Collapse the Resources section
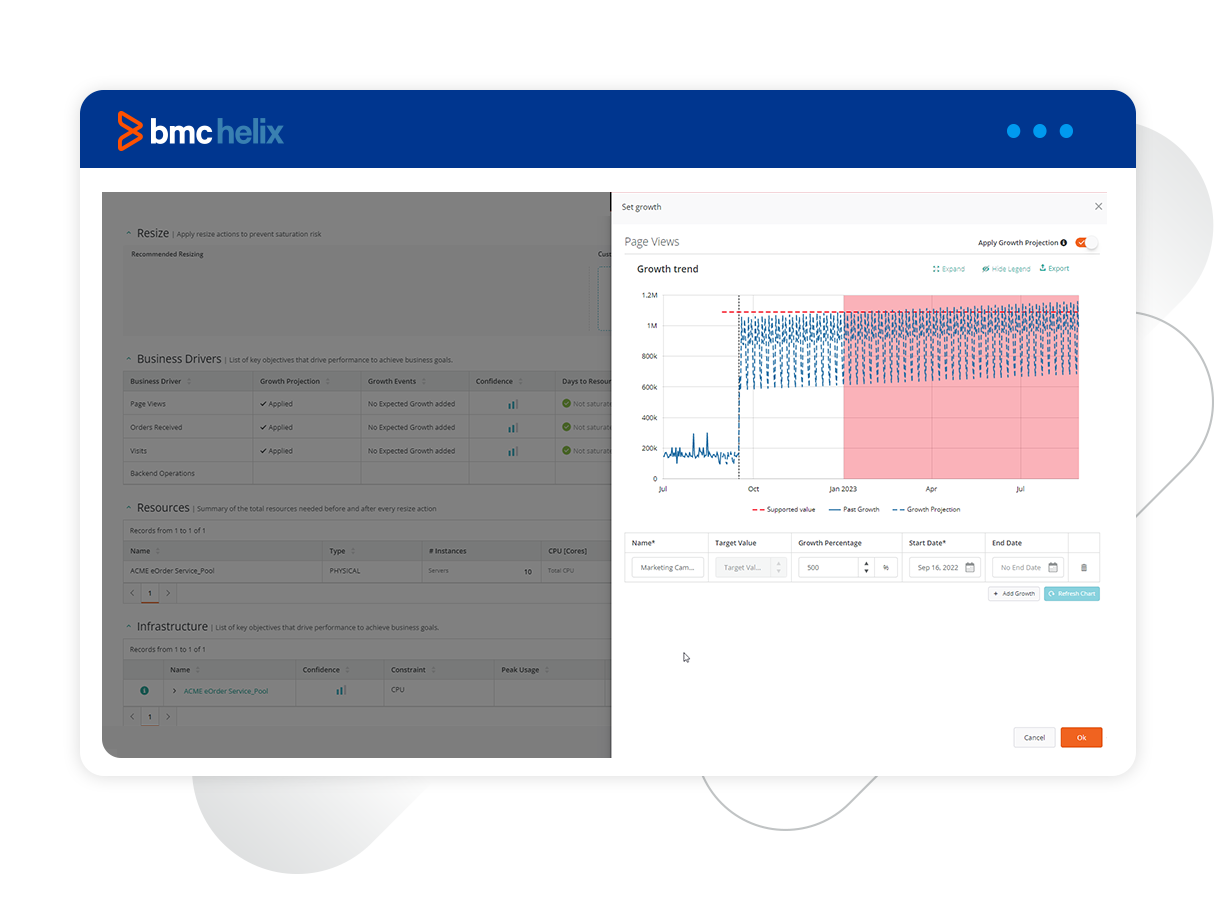 point(128,508)
